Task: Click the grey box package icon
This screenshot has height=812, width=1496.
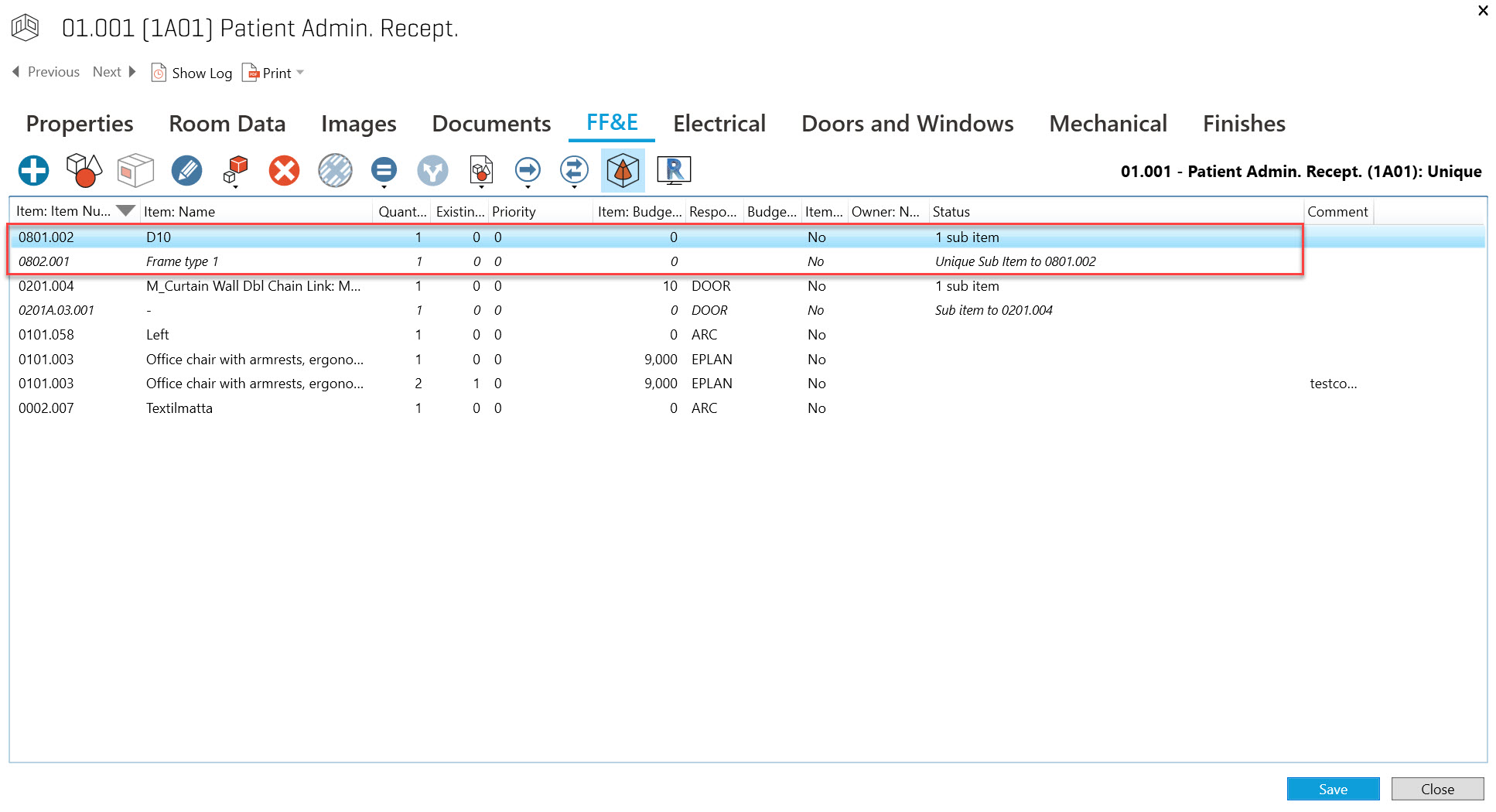Action: click(135, 171)
